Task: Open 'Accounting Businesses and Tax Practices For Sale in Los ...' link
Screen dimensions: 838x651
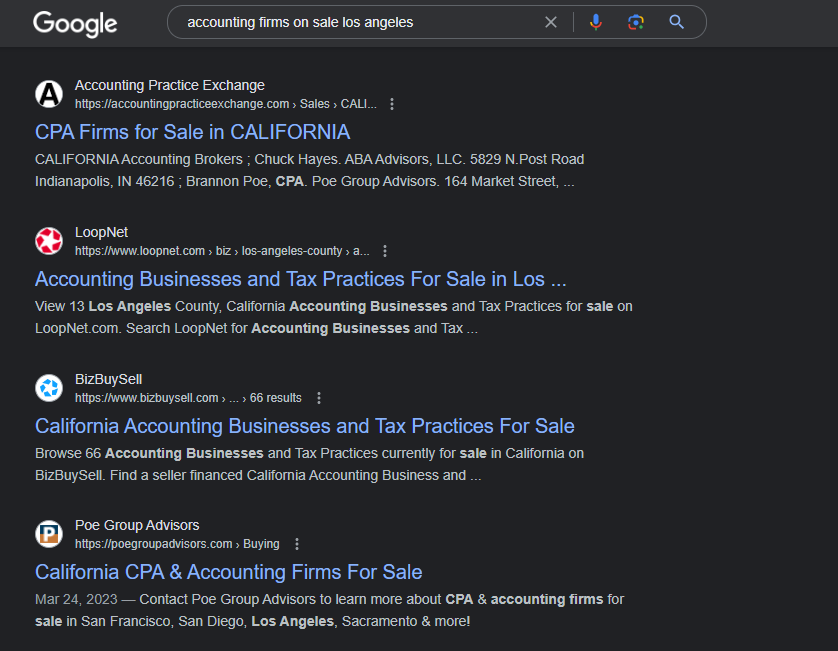Action: tap(300, 279)
